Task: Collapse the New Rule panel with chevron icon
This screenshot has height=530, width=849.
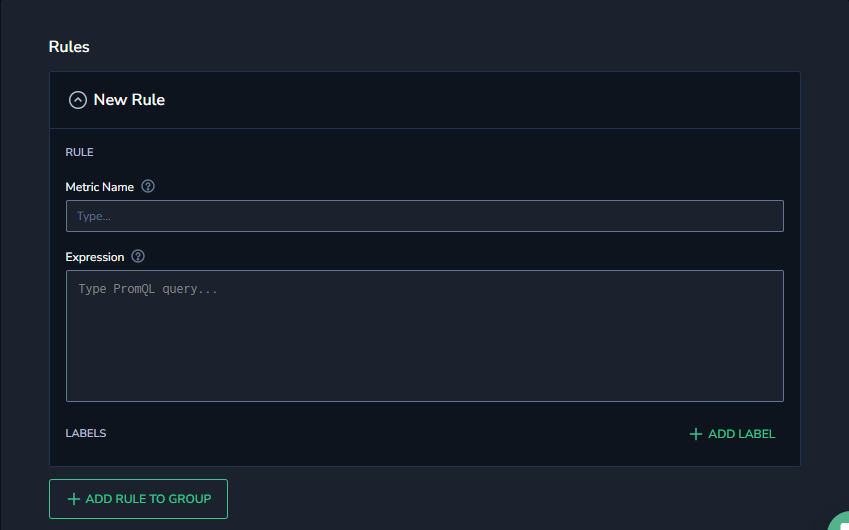Action: pos(77,100)
